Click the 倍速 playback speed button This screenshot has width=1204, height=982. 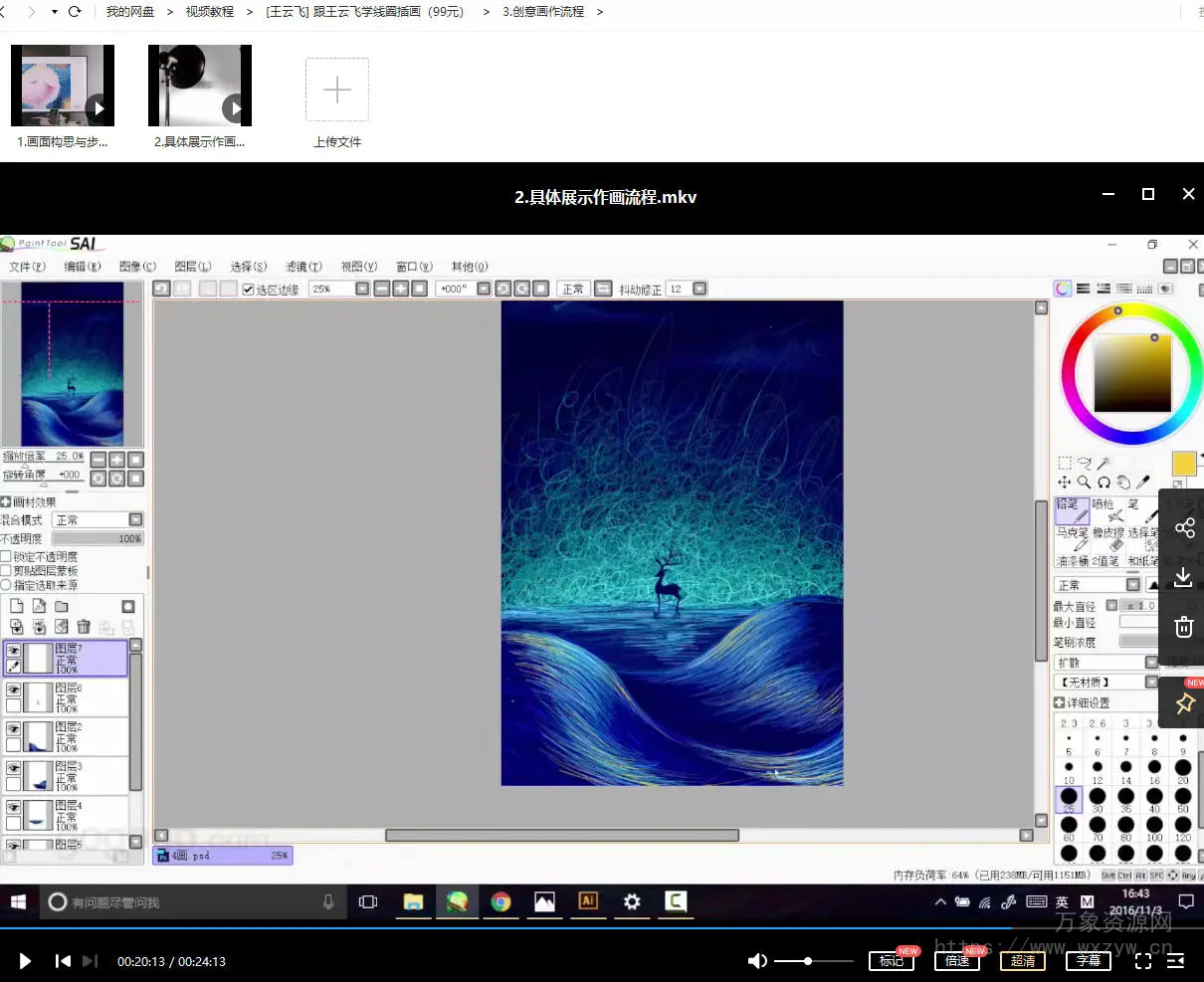click(x=956, y=960)
